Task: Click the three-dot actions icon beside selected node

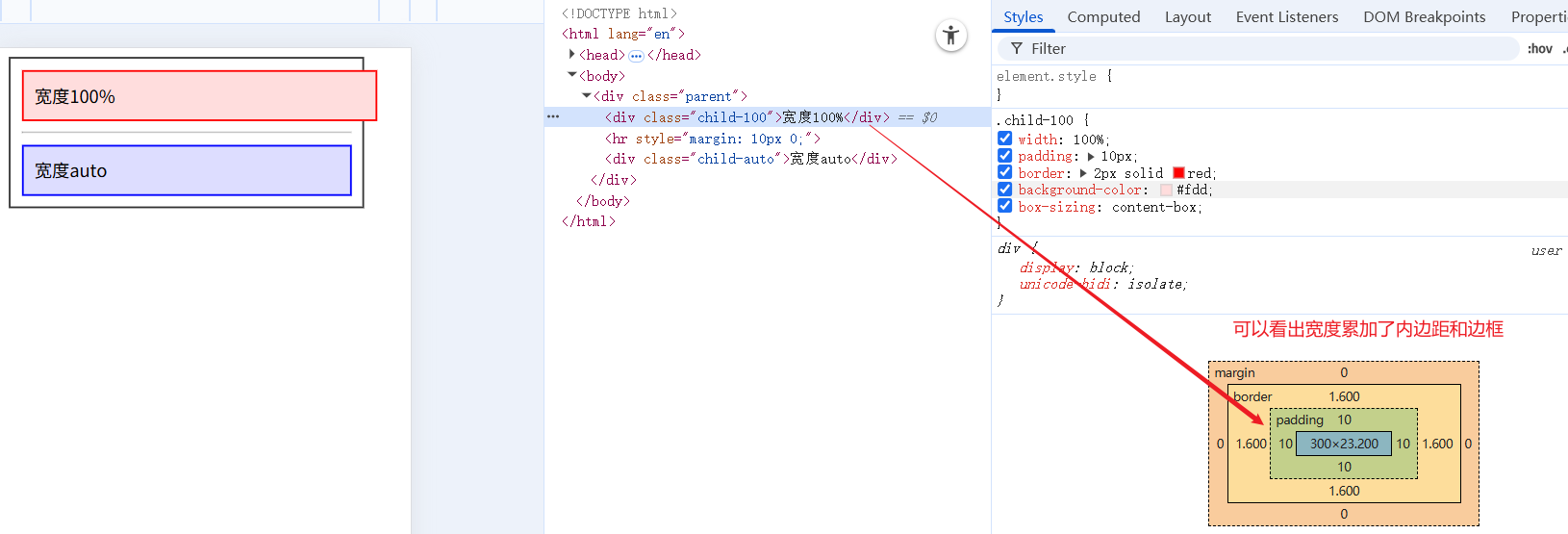Action: [553, 117]
